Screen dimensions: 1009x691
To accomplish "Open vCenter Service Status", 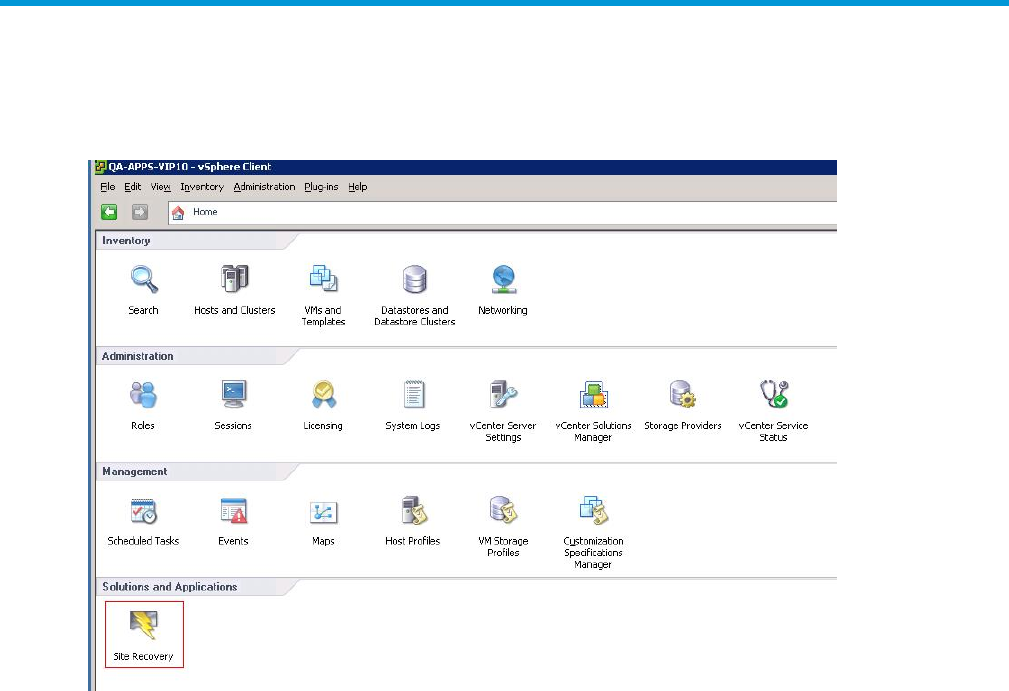I will [x=773, y=395].
